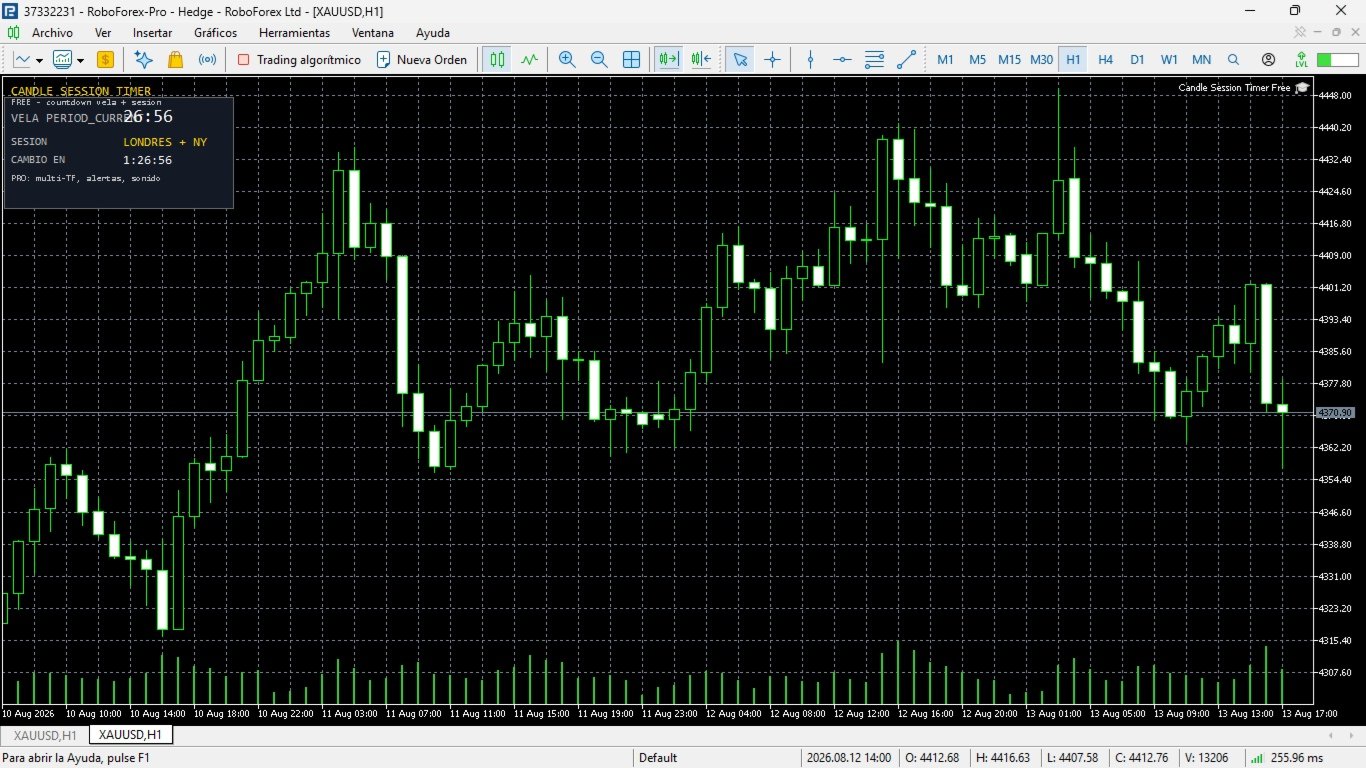This screenshot has height=768, width=1366.
Task: Click the 4370.90 price label on the scale
Action: [1335, 412]
